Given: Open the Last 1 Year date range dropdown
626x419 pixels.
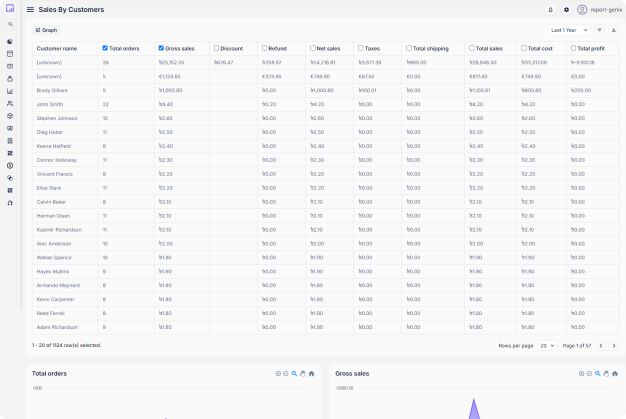Looking at the screenshot, I should (x=569, y=30).
